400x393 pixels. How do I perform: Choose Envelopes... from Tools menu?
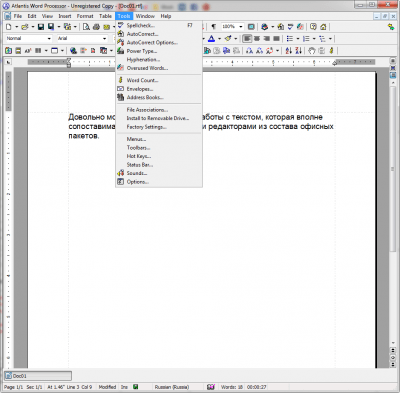click(x=159, y=89)
